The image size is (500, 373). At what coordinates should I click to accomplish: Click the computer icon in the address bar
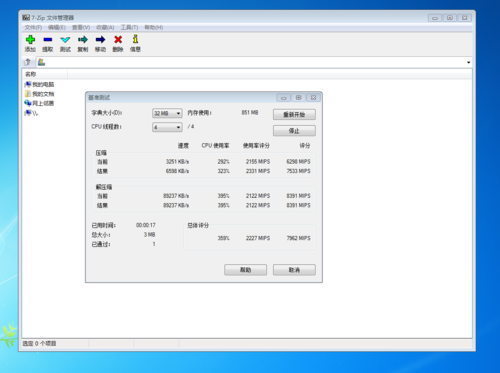point(41,62)
